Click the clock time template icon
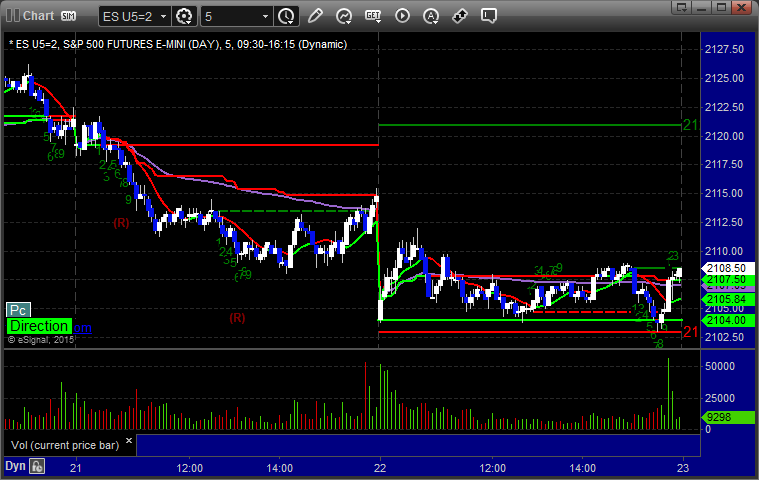The height and width of the screenshot is (480, 759). (x=287, y=16)
